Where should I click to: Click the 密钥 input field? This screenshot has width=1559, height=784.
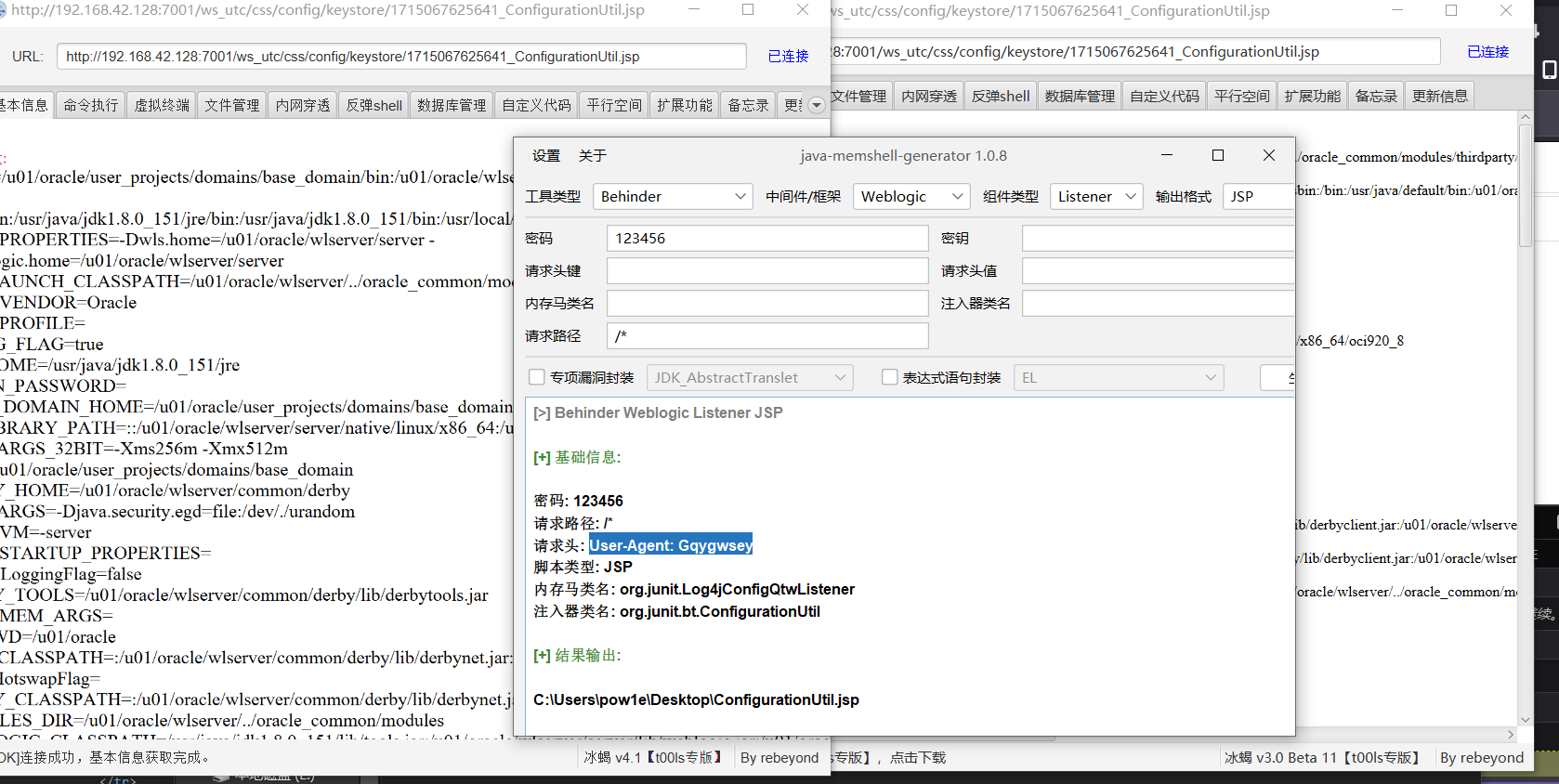tap(1158, 238)
